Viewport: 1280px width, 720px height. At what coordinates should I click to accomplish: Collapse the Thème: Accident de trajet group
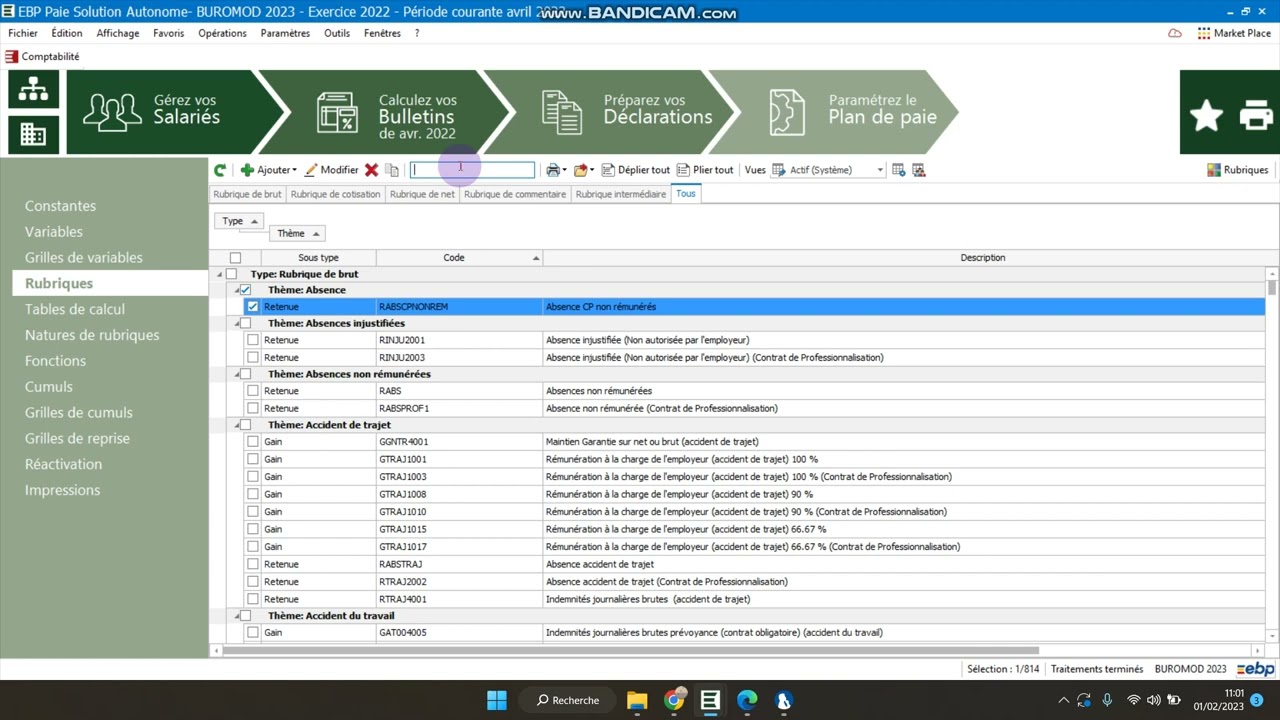coord(237,425)
